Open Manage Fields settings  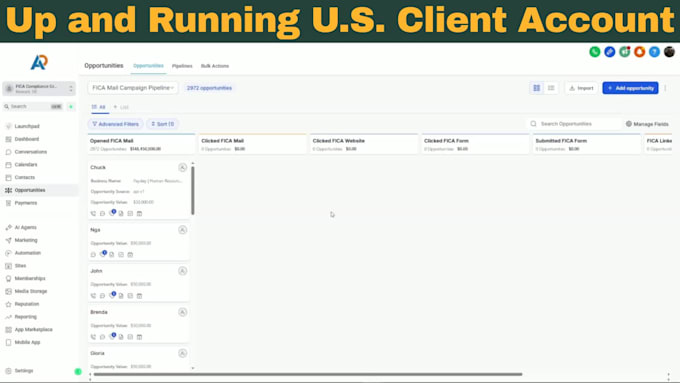647,124
